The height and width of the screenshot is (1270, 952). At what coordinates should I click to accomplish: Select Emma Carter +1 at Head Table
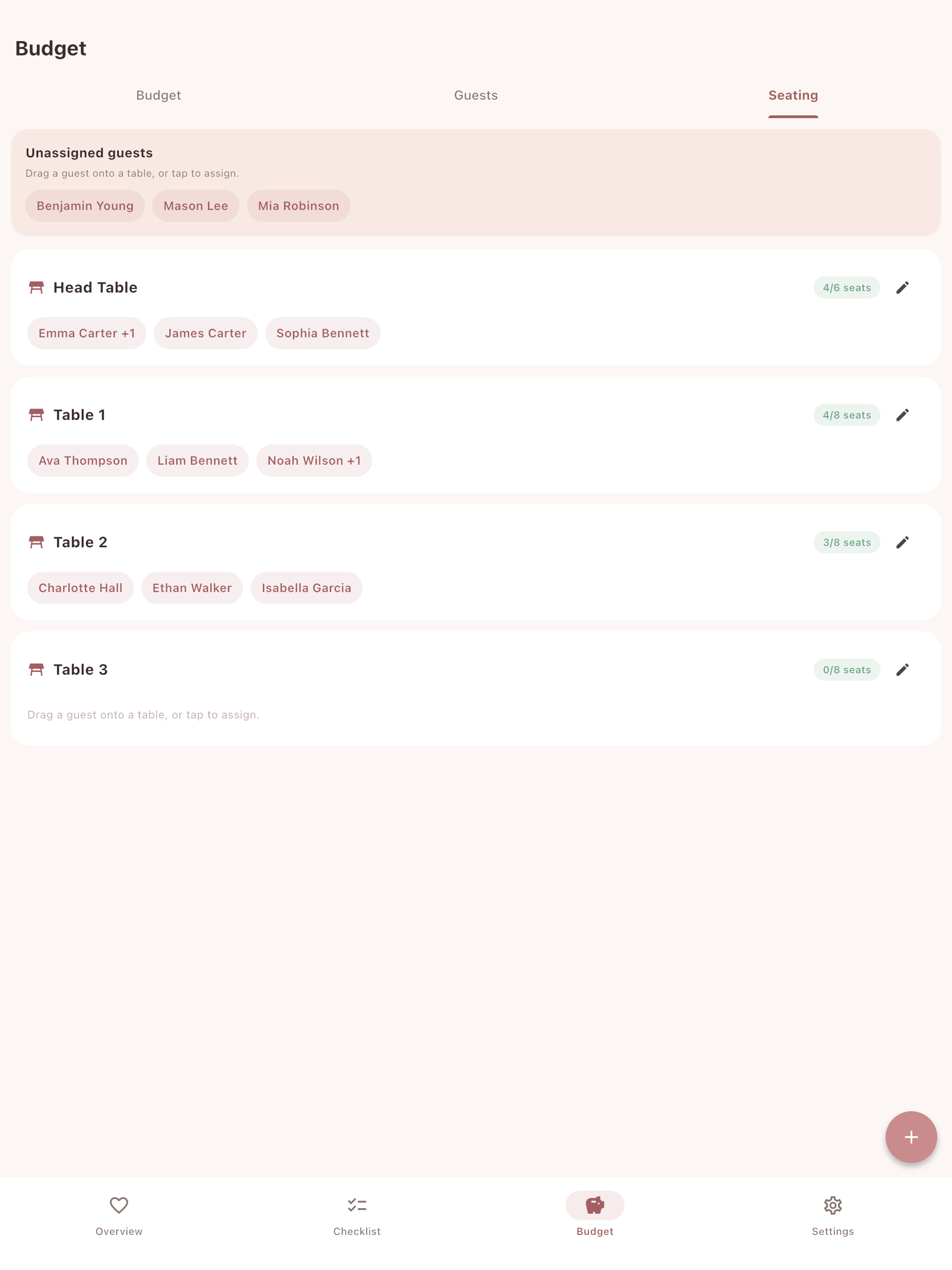87,333
